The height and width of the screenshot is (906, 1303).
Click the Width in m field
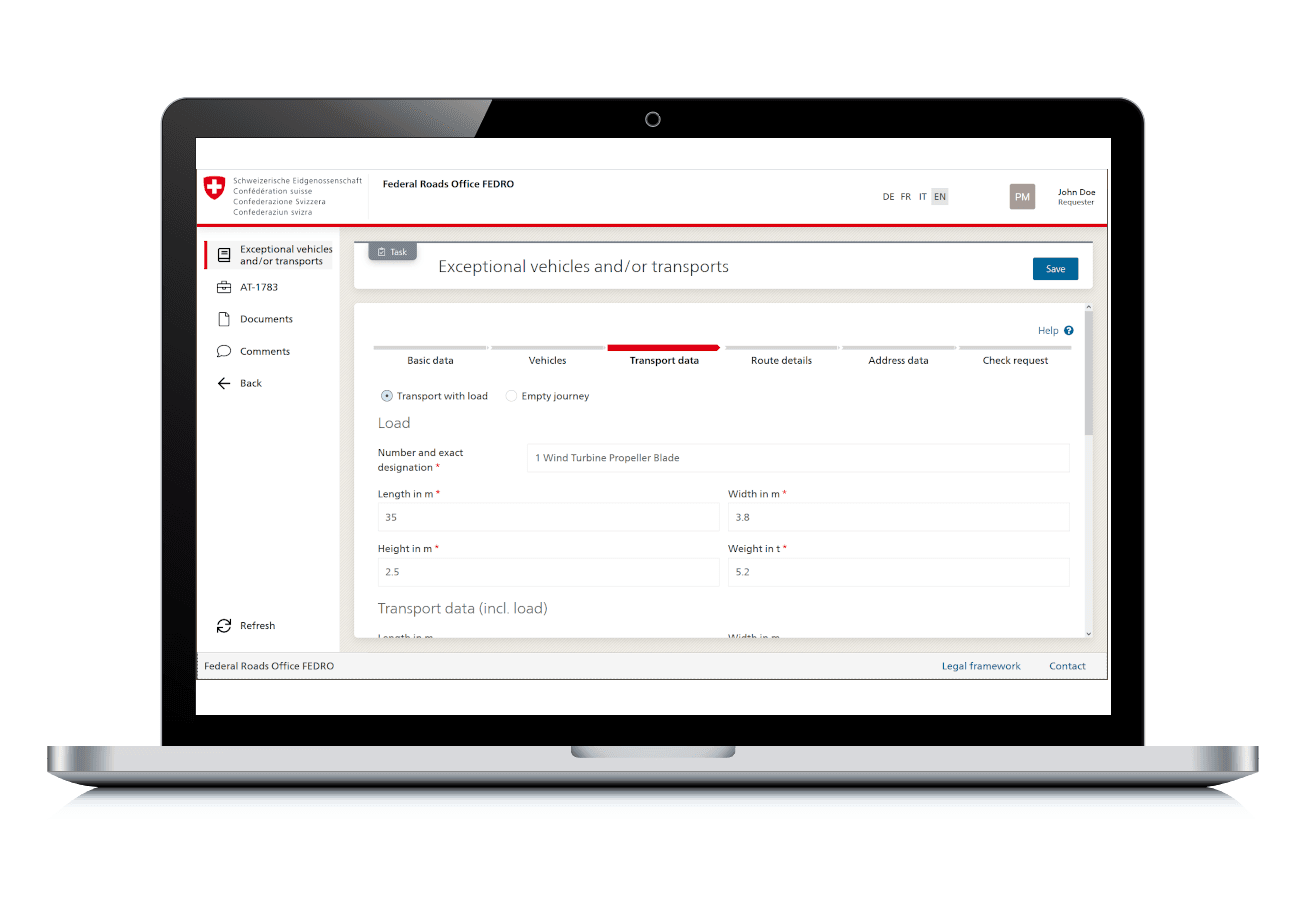(x=898, y=517)
